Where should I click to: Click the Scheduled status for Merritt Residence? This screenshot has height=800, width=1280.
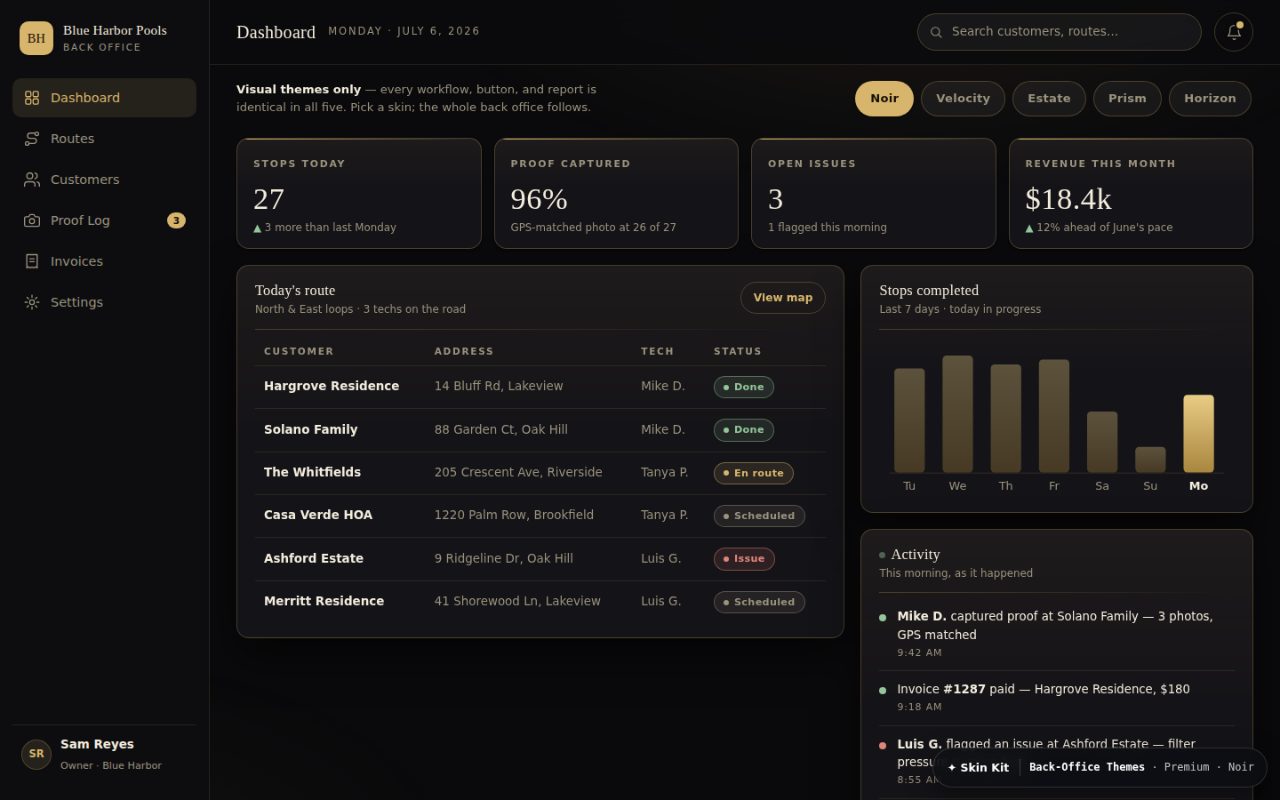click(759, 602)
